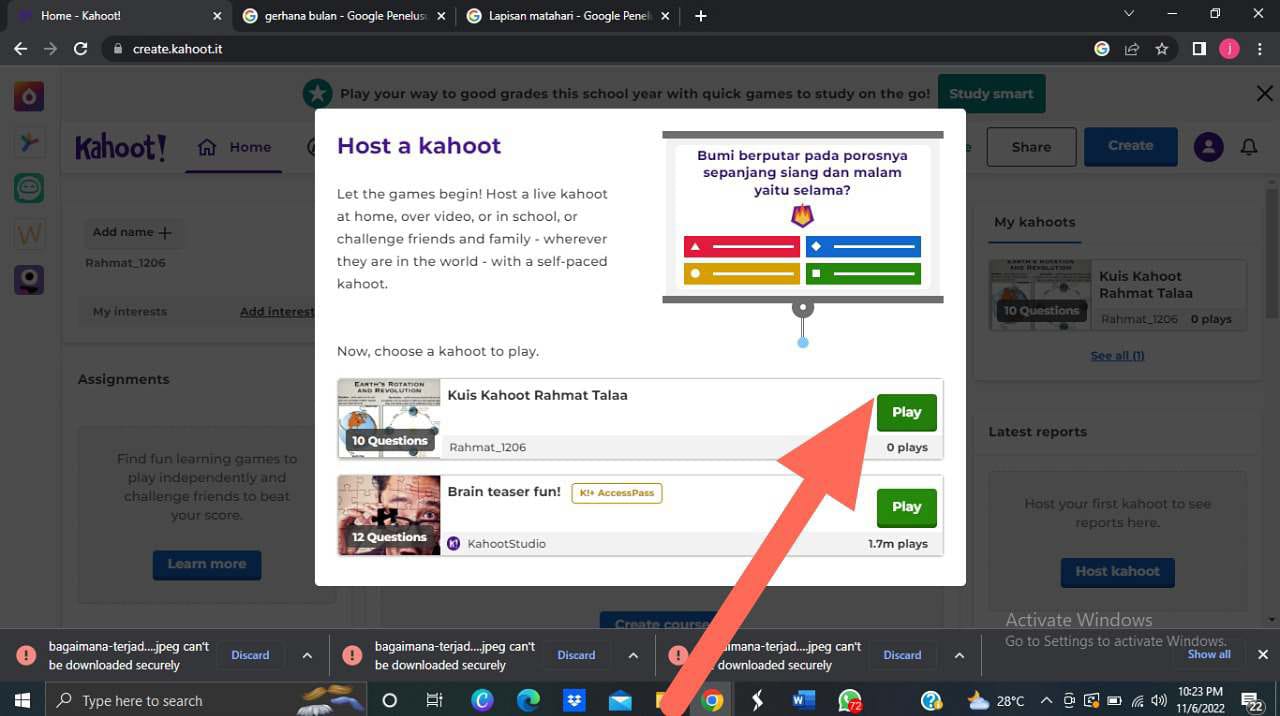Click the Learn more button
The height and width of the screenshot is (716, 1280).
pos(207,564)
